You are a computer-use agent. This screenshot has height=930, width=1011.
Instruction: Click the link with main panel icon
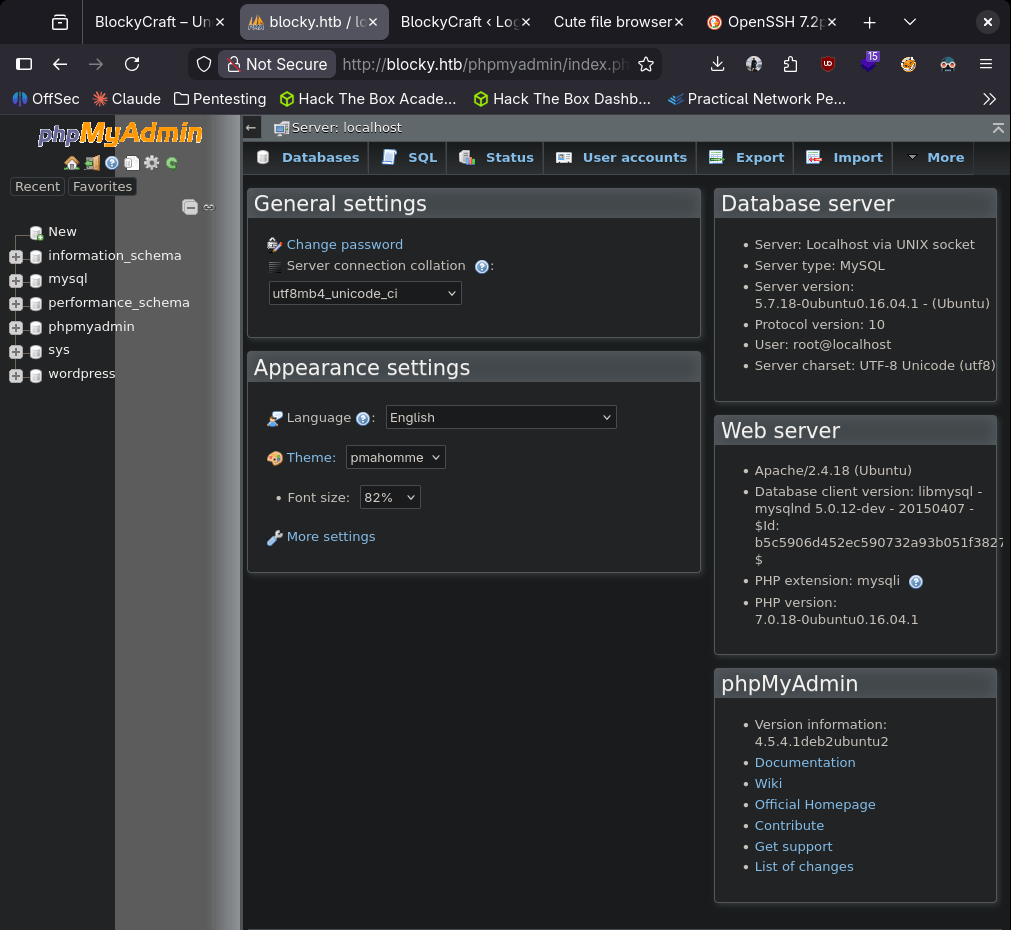coord(209,207)
